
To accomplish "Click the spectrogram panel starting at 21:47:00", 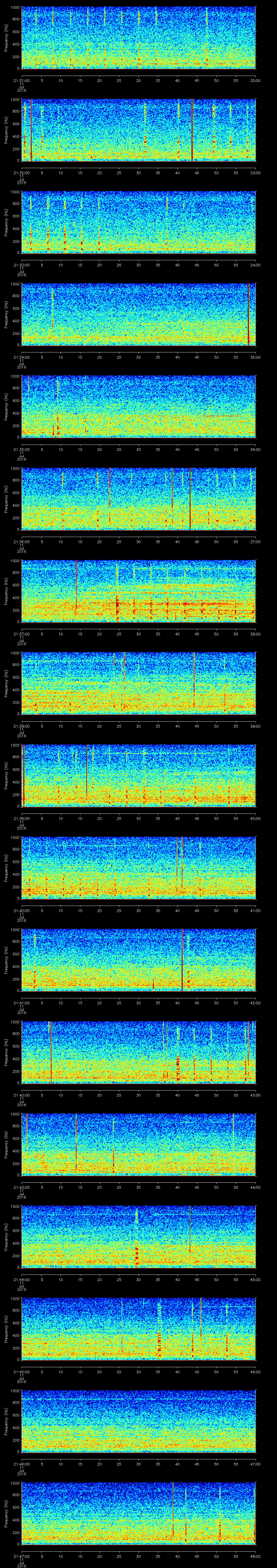I will [138, 1513].
